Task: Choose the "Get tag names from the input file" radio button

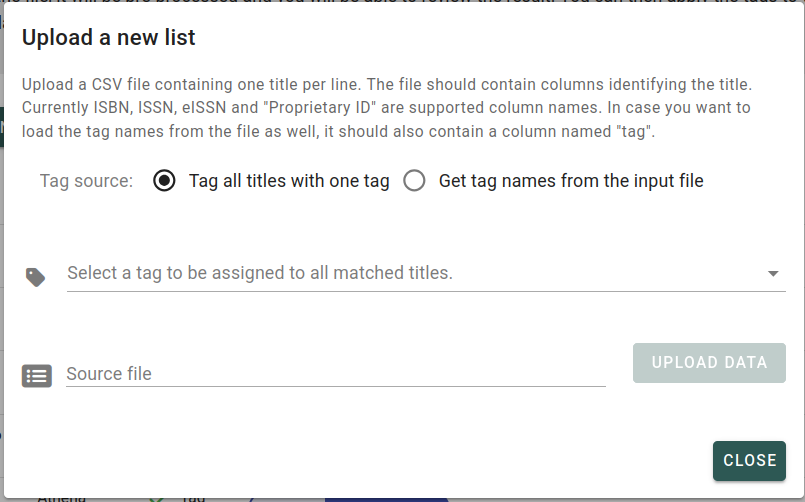Action: (415, 181)
